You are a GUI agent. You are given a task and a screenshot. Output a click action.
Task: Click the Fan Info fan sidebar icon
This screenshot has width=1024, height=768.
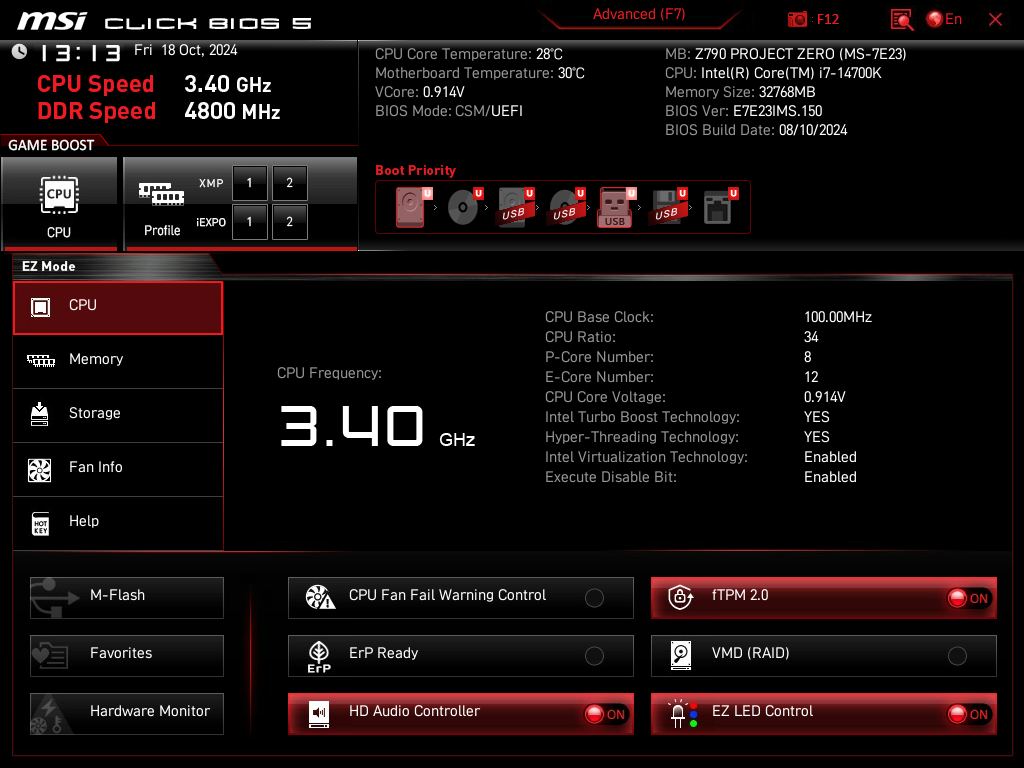coord(40,470)
